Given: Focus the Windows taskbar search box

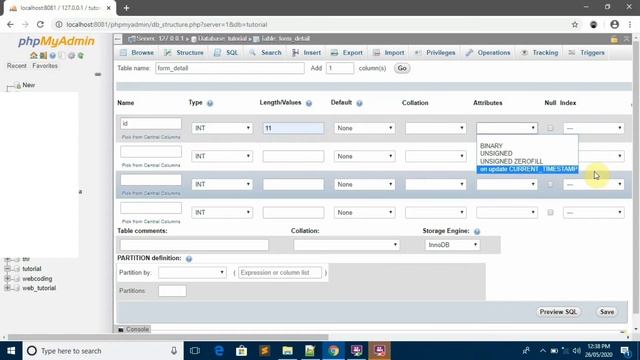Looking at the screenshot, I should click(102, 351).
